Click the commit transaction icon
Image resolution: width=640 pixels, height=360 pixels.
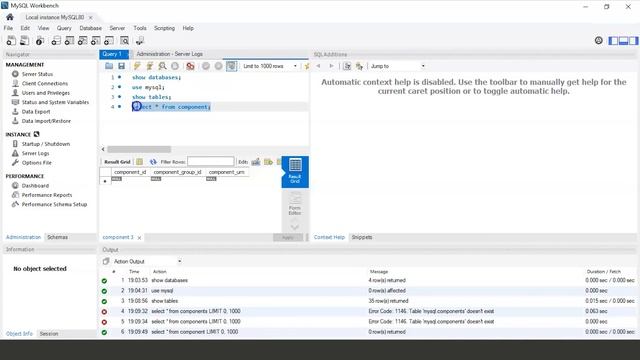click(206, 66)
